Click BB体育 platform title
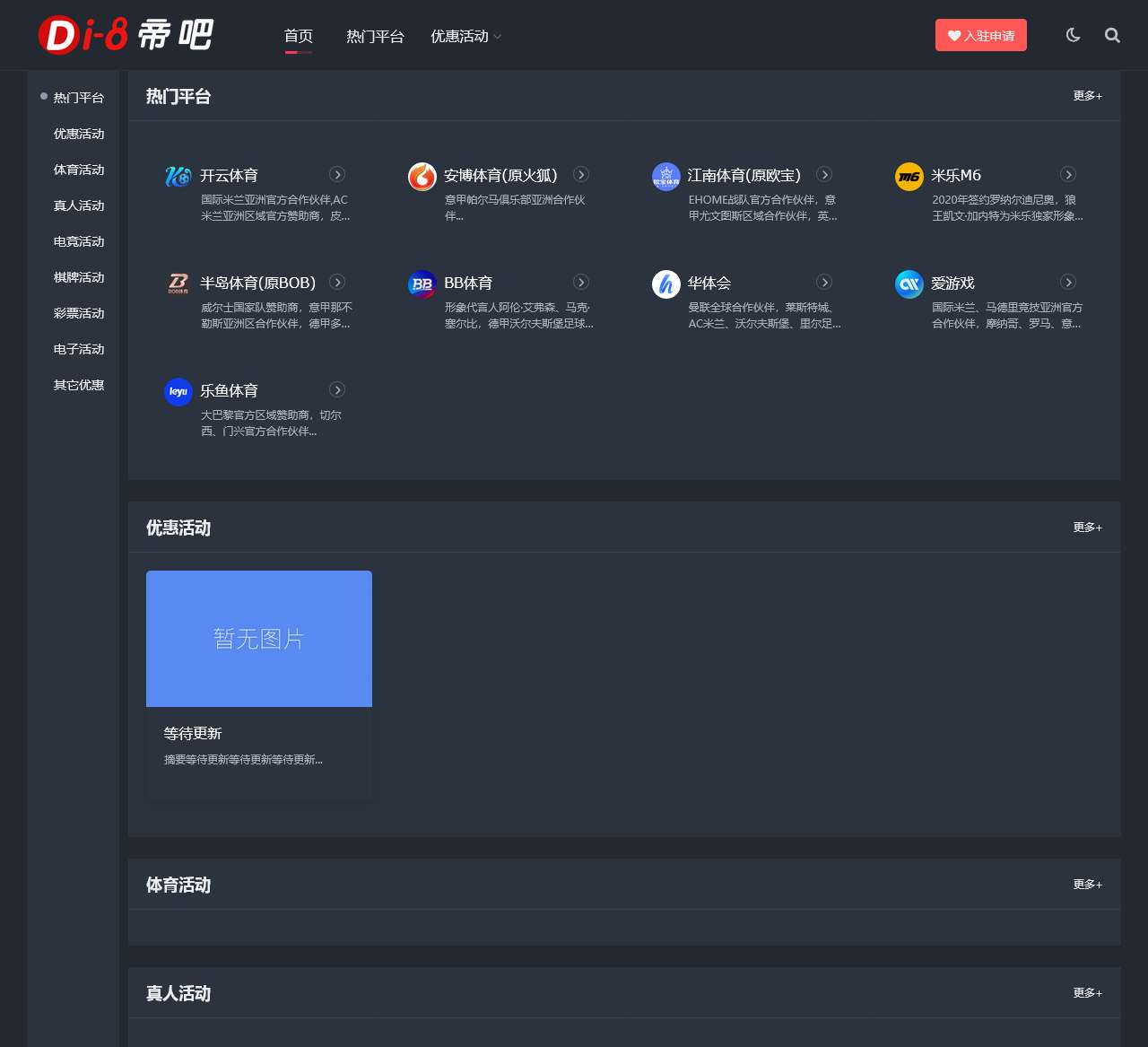The image size is (1148, 1047). pos(468,283)
